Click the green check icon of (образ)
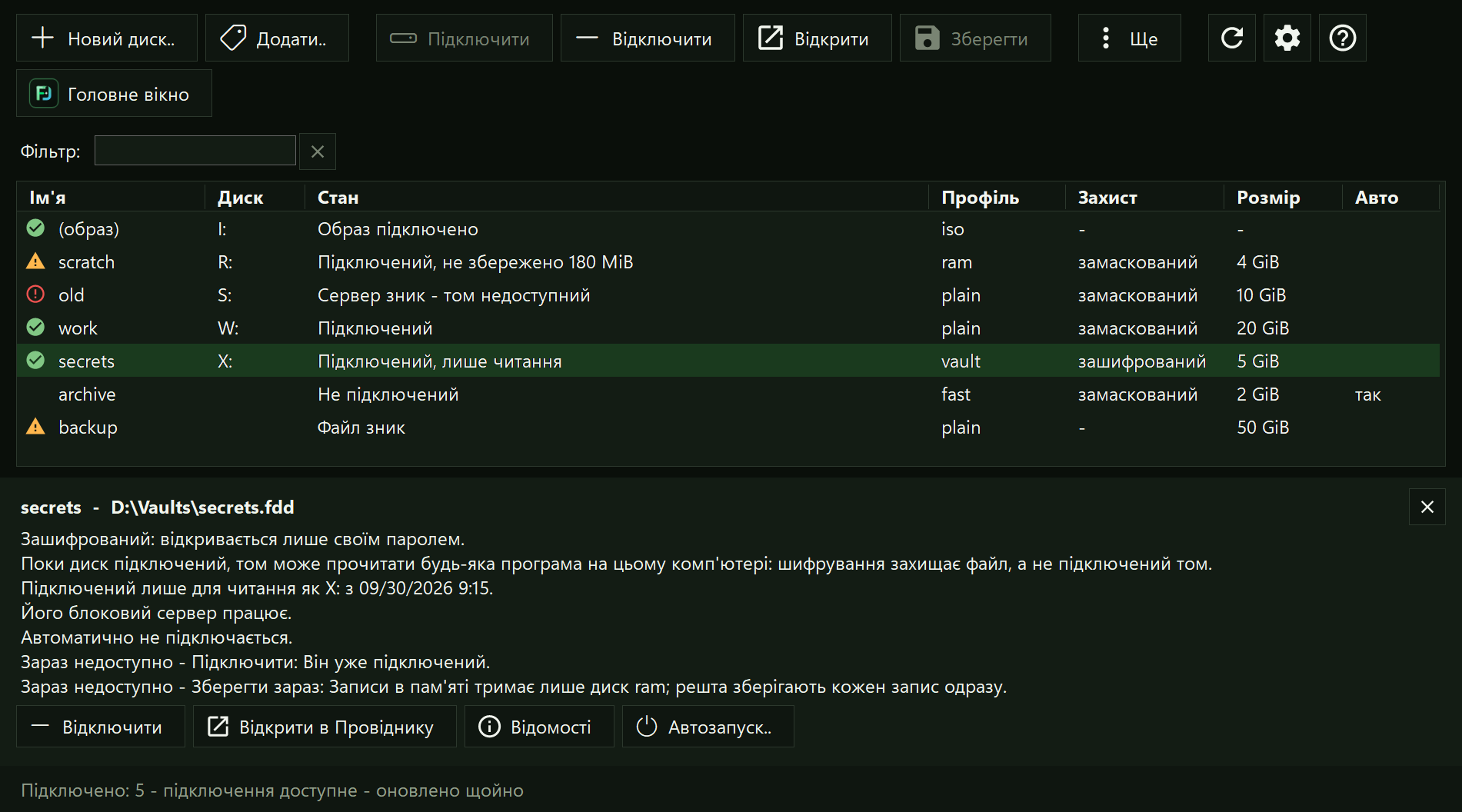Viewport: 1462px width, 812px height. pyautogui.click(x=35, y=228)
